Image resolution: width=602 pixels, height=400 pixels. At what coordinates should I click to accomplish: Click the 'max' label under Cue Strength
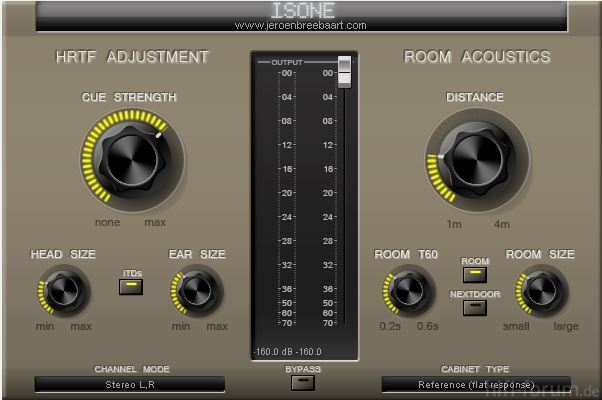(x=155, y=222)
